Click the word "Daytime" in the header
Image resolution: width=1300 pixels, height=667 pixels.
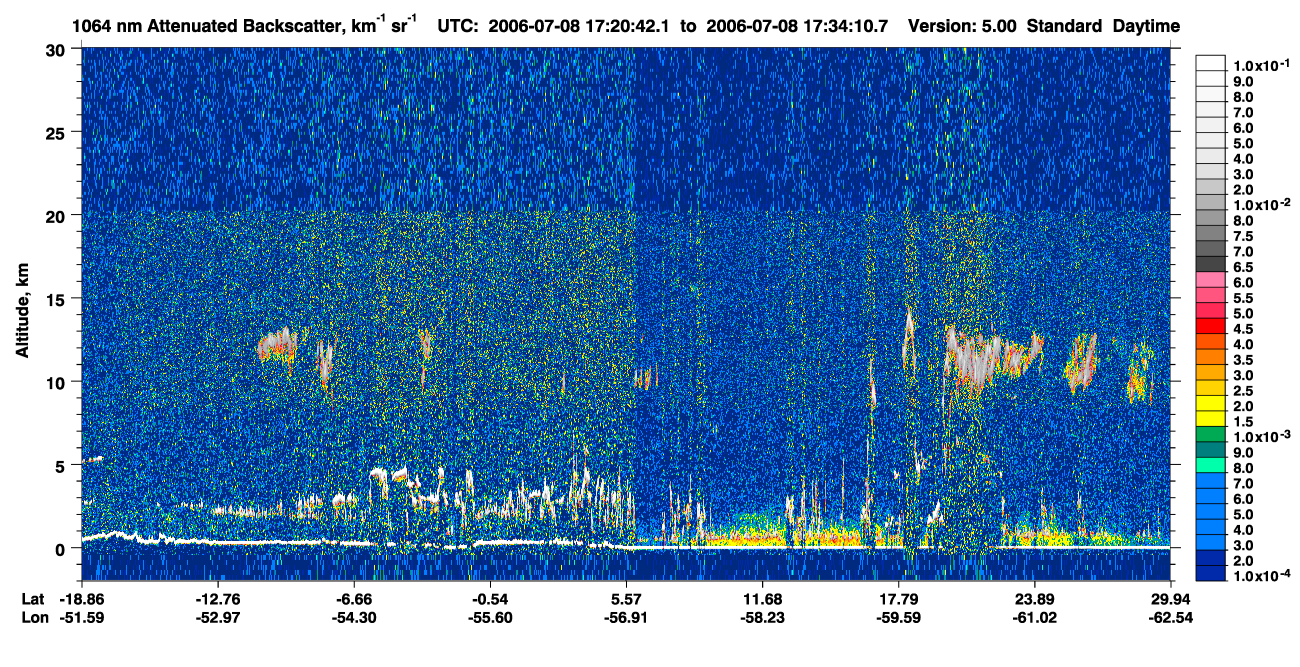pyautogui.click(x=1146, y=28)
